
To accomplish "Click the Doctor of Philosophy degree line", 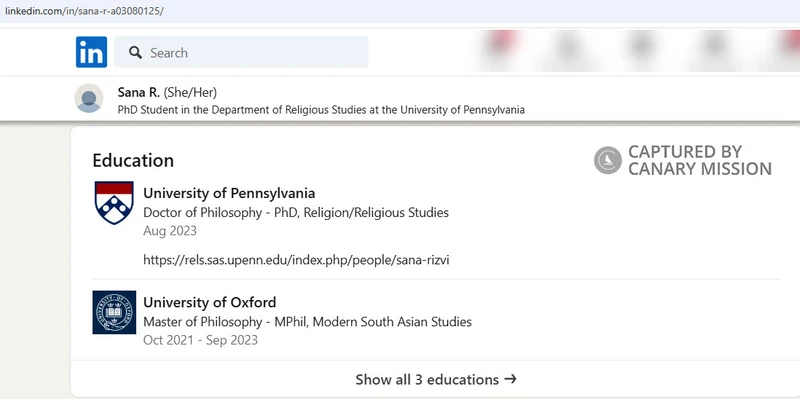I will click(x=296, y=213).
